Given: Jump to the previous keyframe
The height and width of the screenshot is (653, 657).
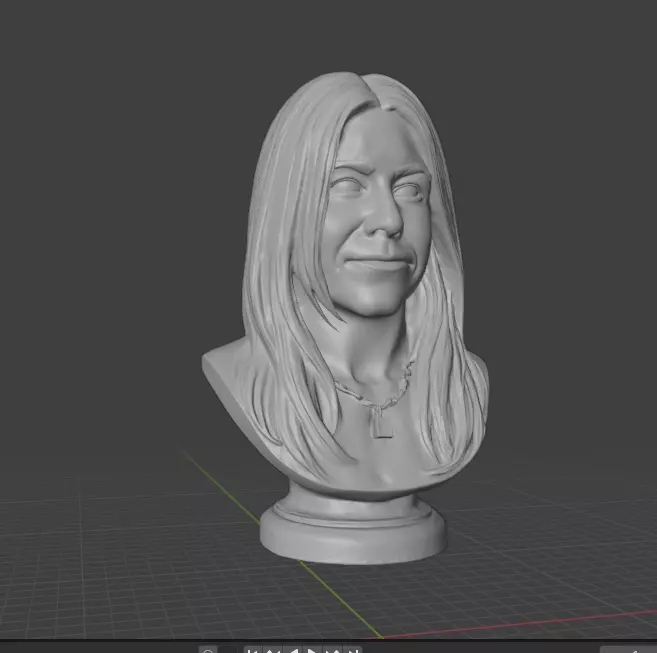Looking at the screenshot, I should 273,650.
